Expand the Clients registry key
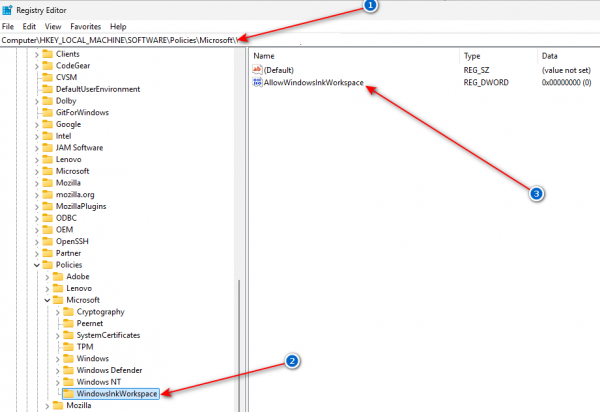Viewport: 600px width, 412px height. [37, 54]
